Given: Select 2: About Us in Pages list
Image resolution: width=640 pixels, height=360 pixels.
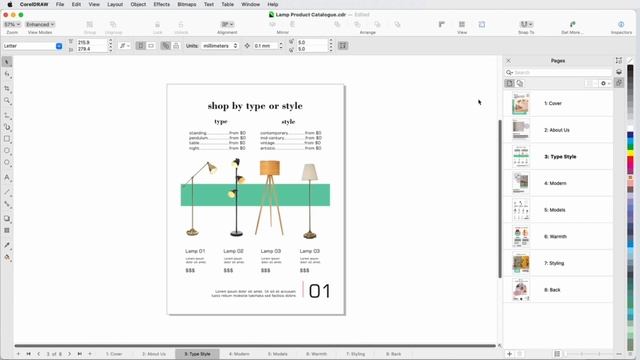Looking at the screenshot, I should [558, 130].
